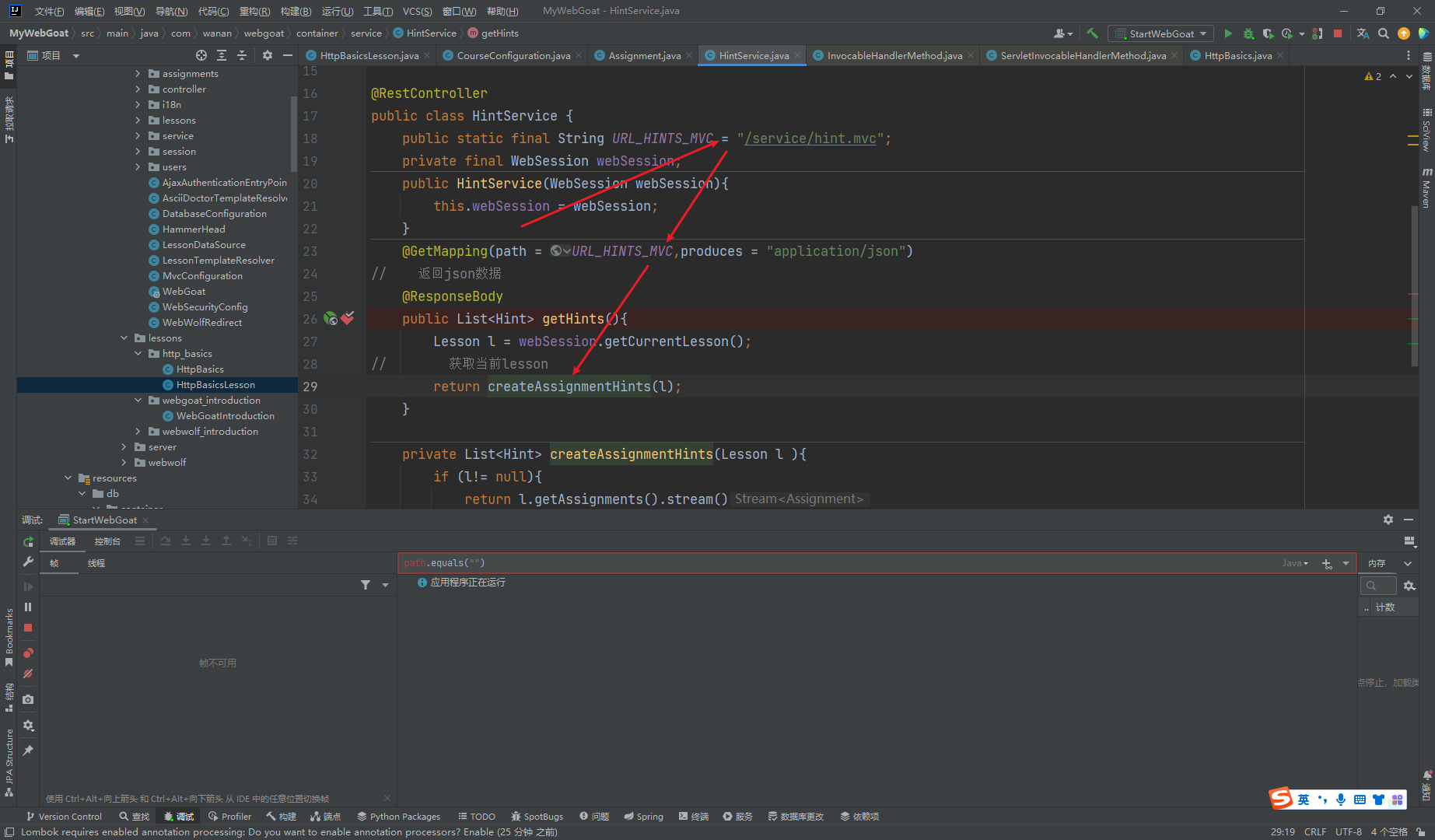This screenshot has width=1435, height=840.
Task: Take a thread dump with the camera icon
Action: pos(28,699)
